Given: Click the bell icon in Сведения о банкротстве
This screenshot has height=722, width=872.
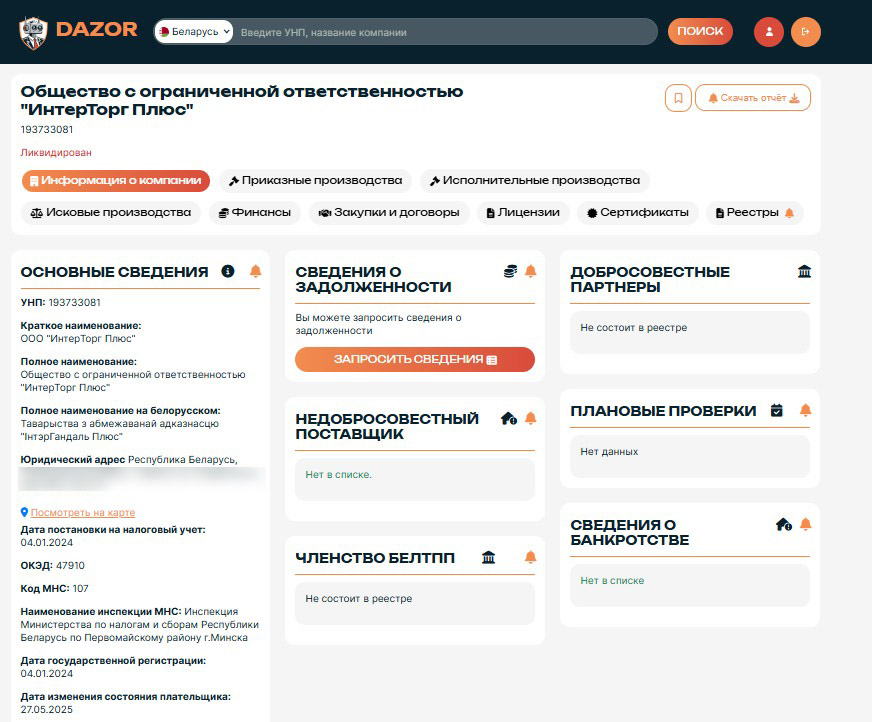Looking at the screenshot, I should [805, 525].
